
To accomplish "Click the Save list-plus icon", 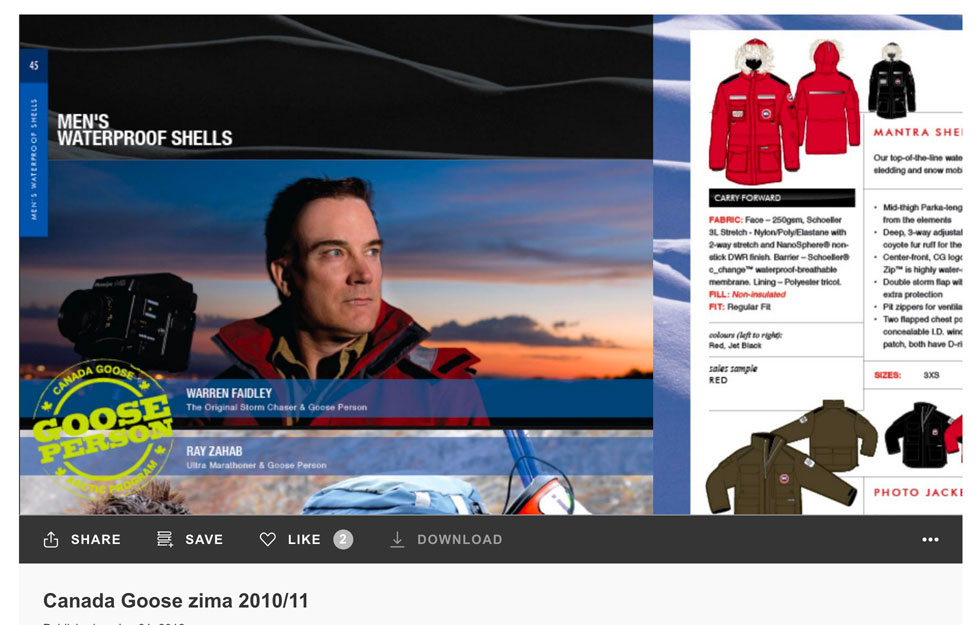I will (165, 540).
